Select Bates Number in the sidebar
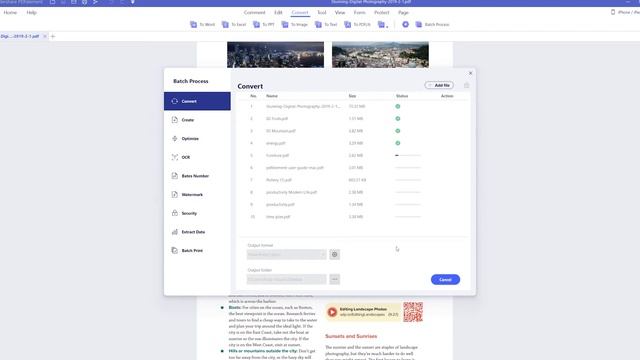640x360 pixels. (197, 176)
